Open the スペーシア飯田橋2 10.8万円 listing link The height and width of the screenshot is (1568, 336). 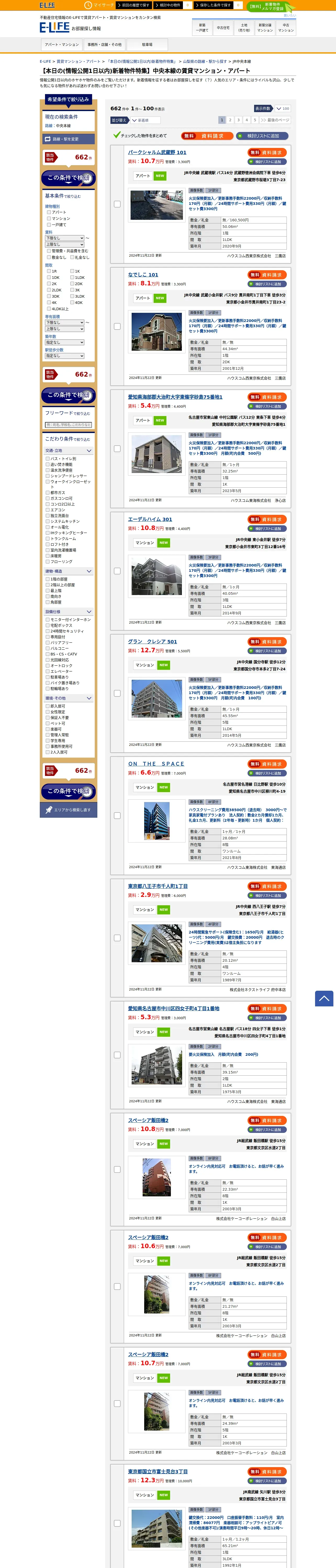pos(148,1121)
